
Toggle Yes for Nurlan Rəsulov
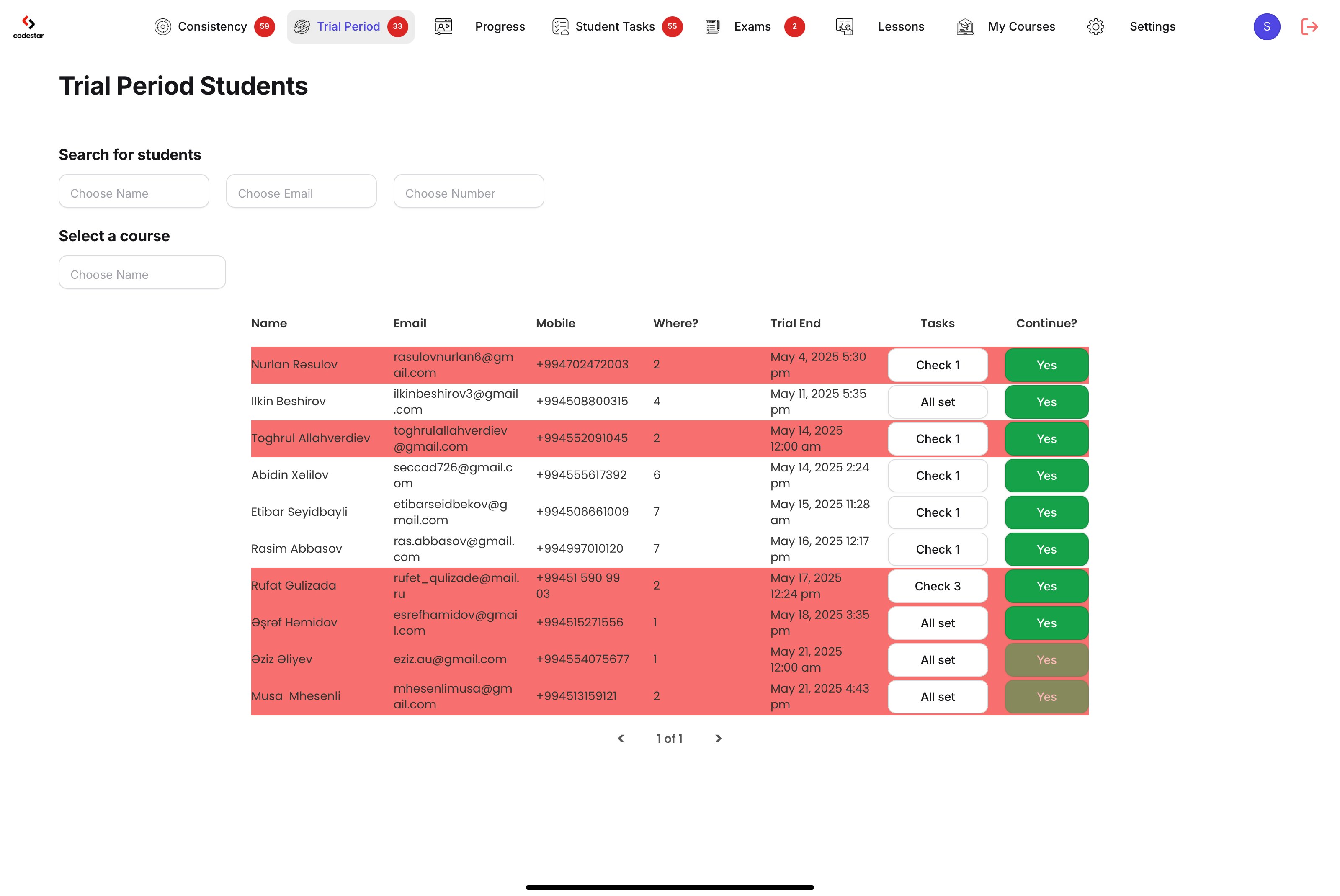tap(1046, 365)
